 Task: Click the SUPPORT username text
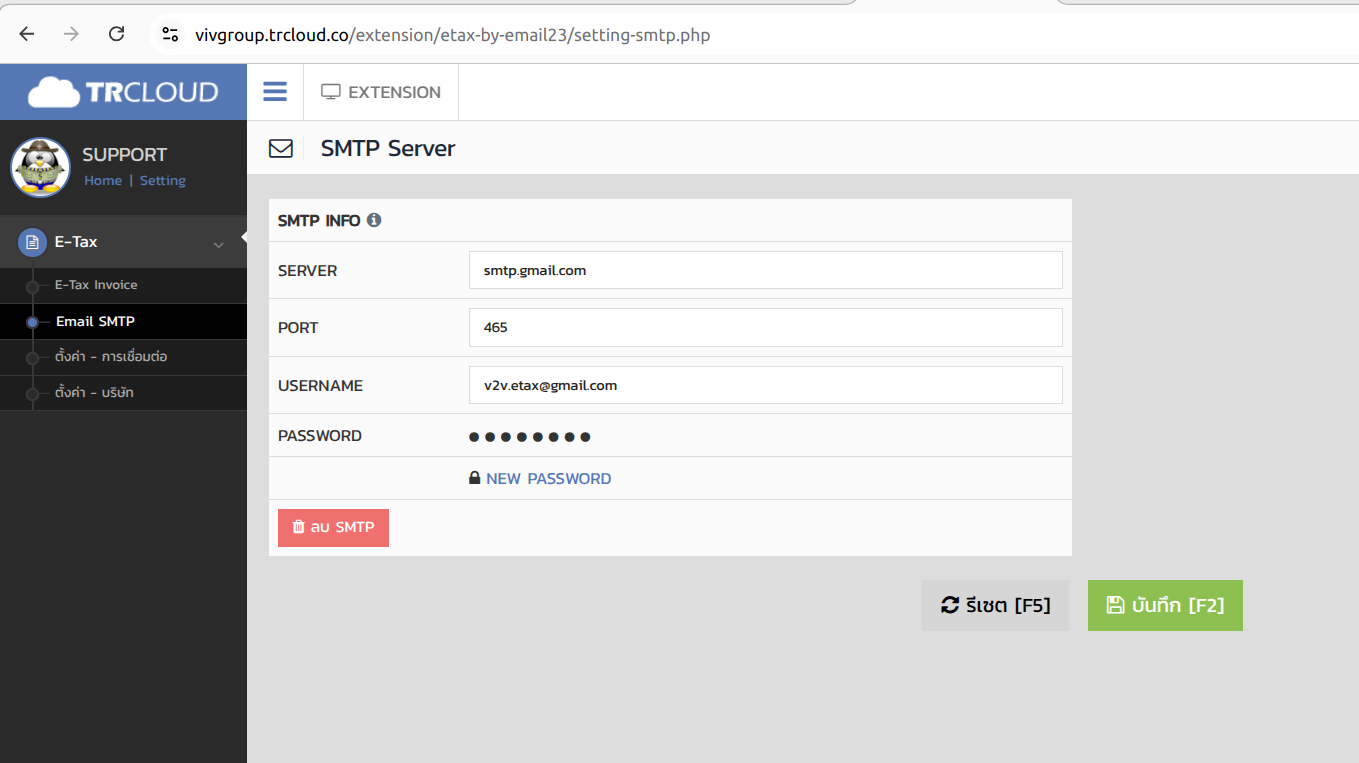coord(124,155)
